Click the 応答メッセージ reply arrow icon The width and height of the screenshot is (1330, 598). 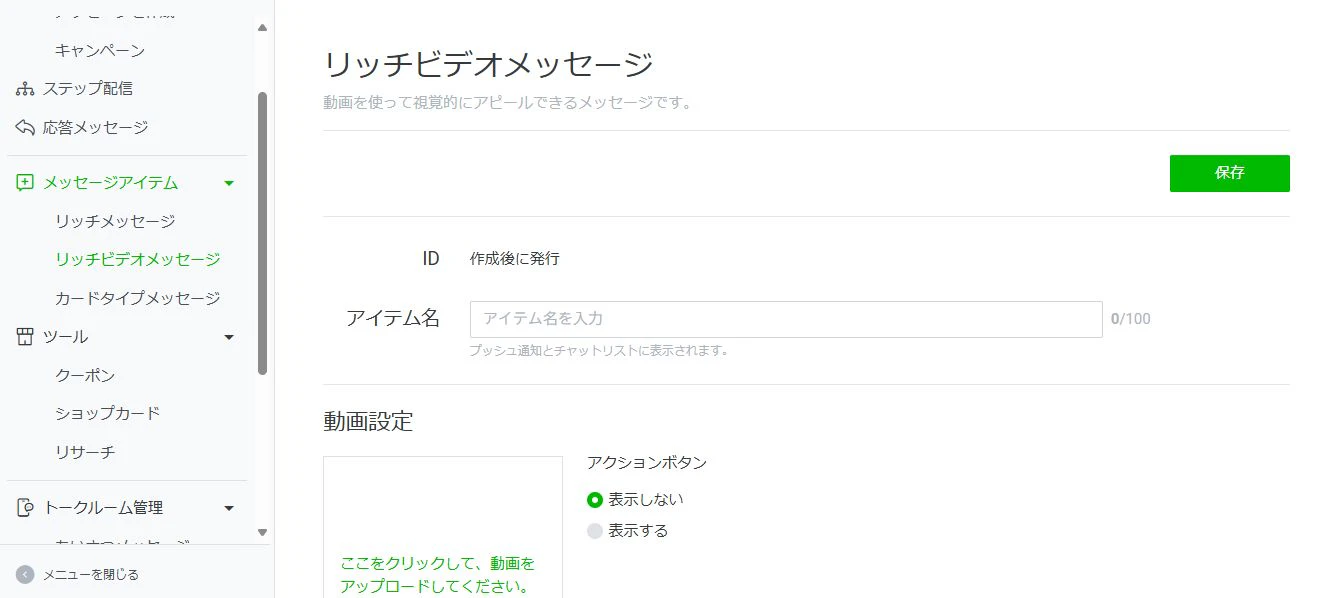click(25, 128)
